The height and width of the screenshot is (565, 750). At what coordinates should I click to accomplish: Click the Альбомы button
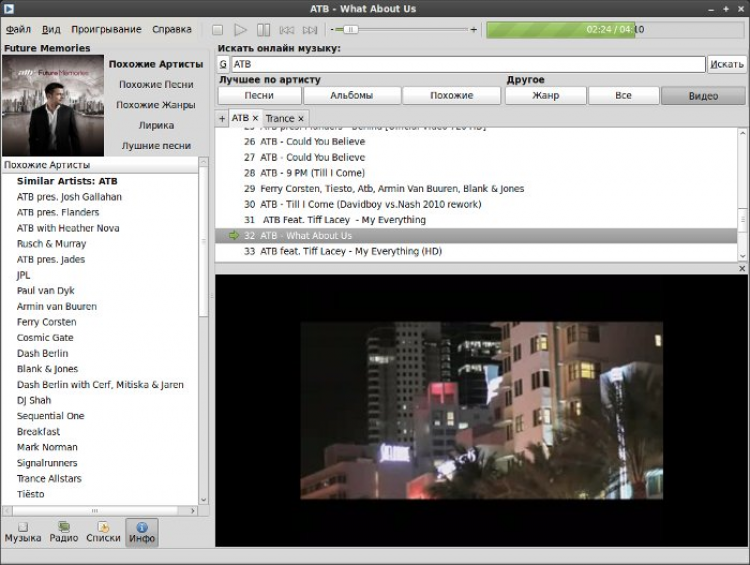coord(352,96)
